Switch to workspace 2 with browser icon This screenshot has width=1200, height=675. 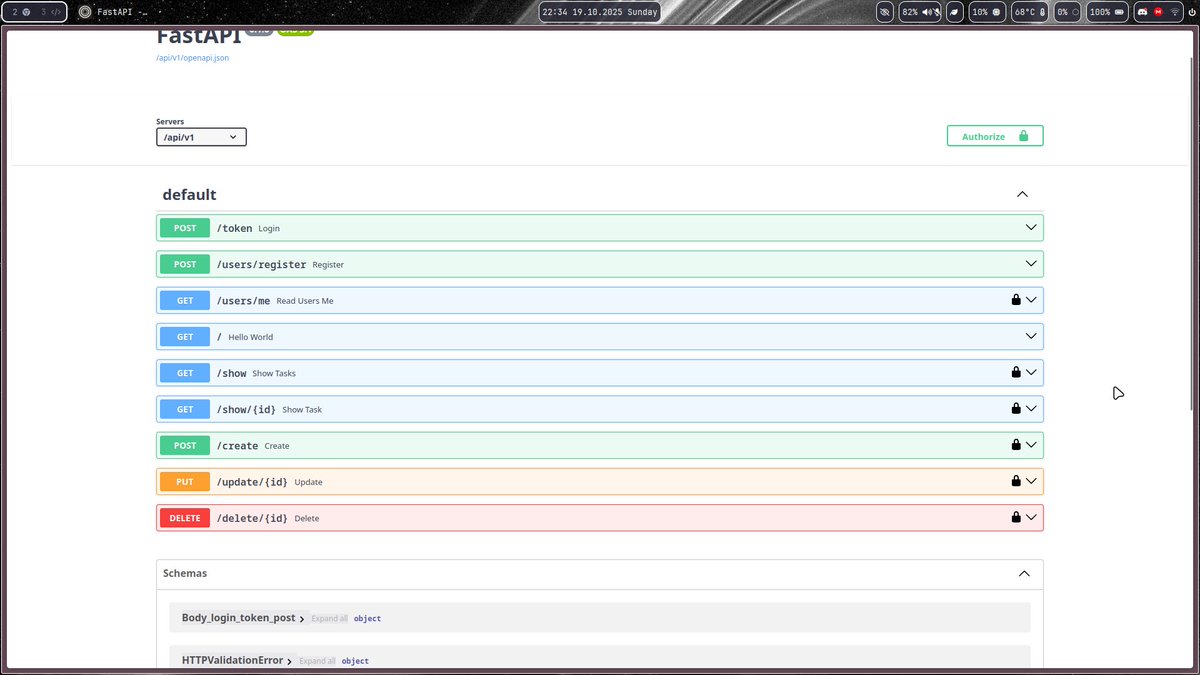click(x=20, y=12)
